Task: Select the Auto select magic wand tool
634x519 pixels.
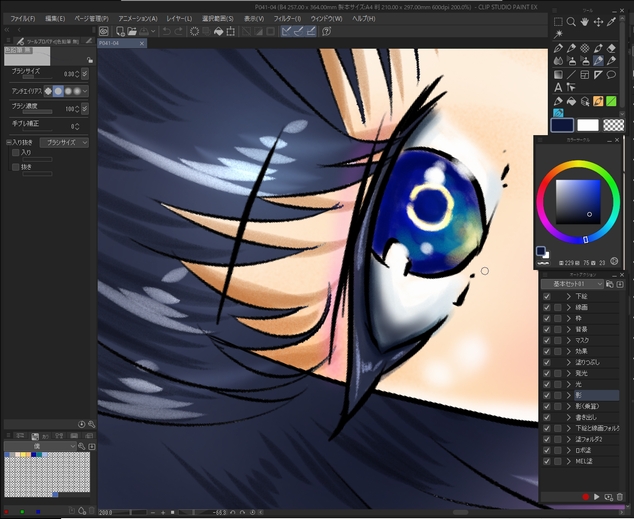Action: tap(558, 34)
